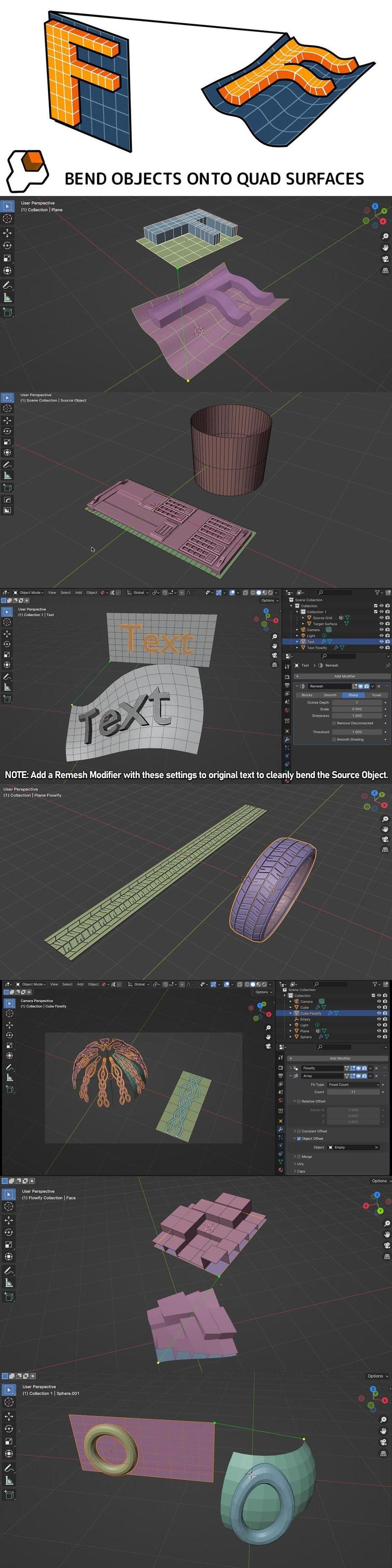The width and height of the screenshot is (392, 1568).
Task: Select Transform tool in Source Object viewport
Action: pos(7,452)
